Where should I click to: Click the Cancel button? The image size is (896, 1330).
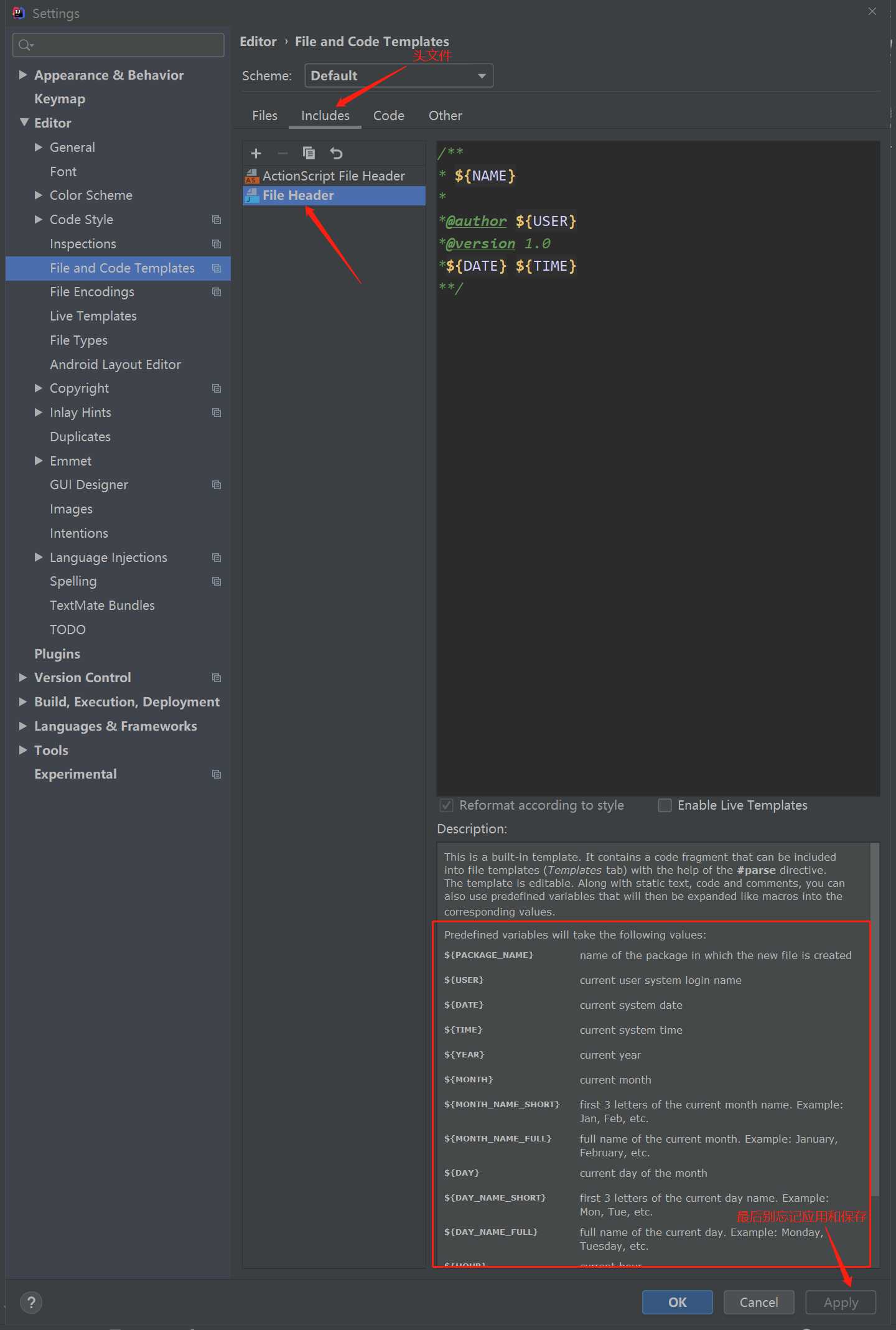pos(758,1302)
